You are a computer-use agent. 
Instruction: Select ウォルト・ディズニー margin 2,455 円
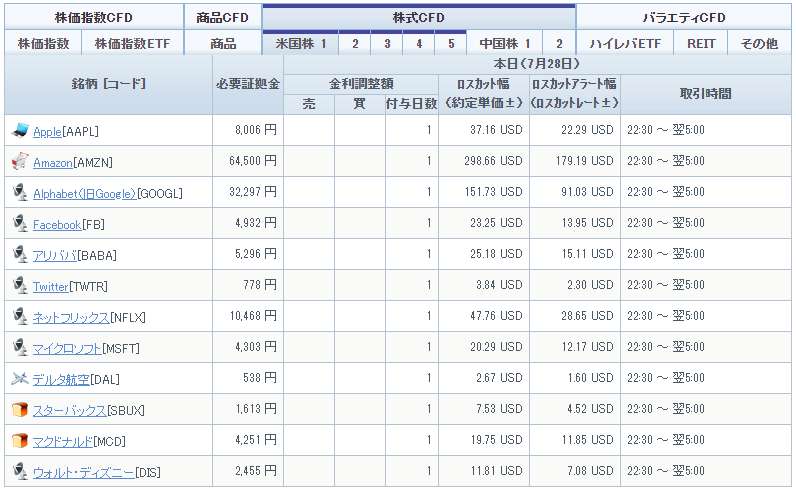(256, 471)
